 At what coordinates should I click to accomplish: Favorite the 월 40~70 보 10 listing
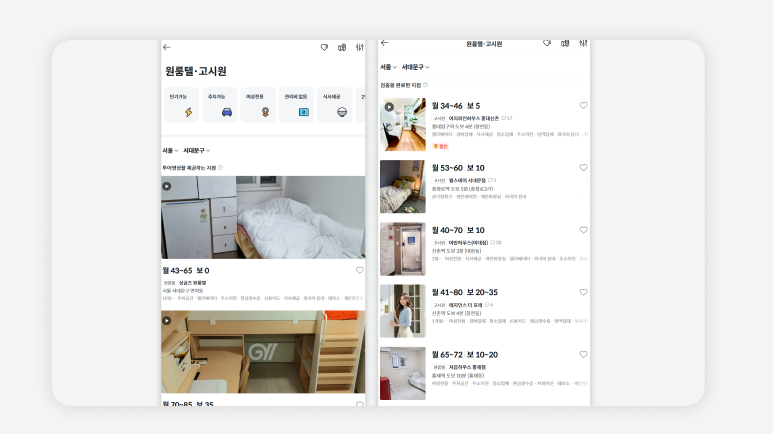coord(583,230)
